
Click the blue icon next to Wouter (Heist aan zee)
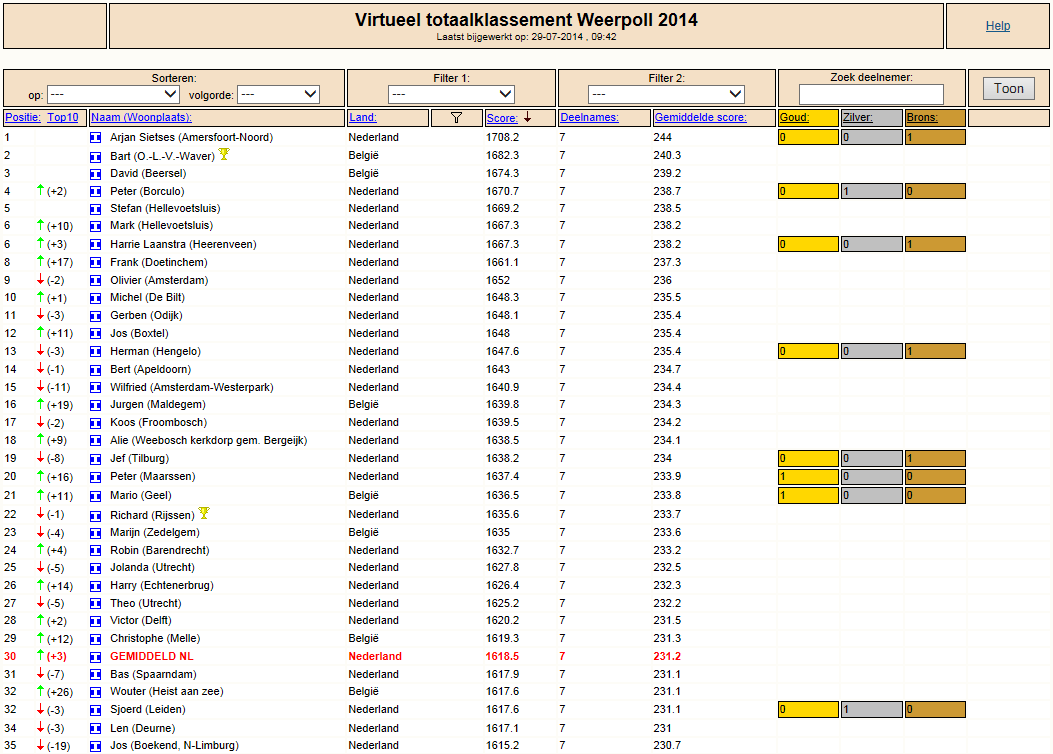95,692
